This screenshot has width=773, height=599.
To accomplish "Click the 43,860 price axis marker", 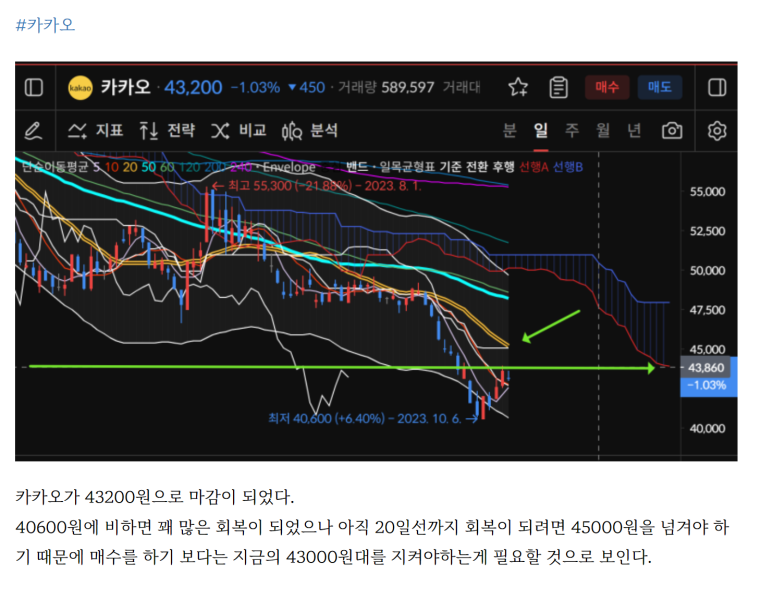I will [706, 368].
